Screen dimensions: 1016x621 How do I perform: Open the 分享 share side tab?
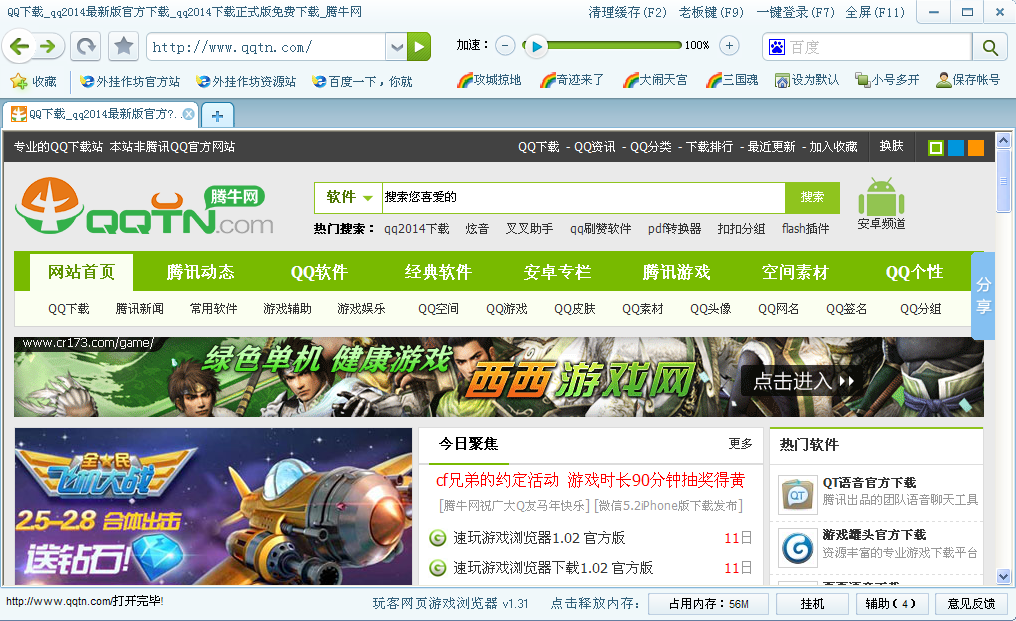(984, 296)
